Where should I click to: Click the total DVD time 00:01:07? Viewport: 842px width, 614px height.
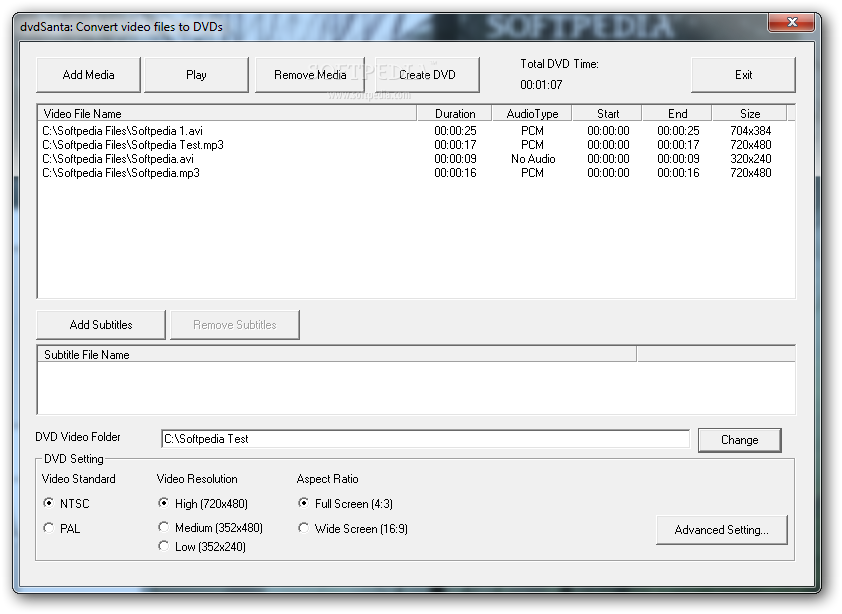(541, 84)
